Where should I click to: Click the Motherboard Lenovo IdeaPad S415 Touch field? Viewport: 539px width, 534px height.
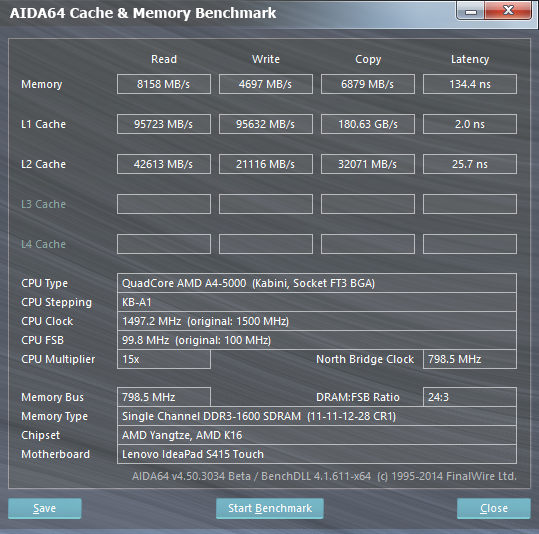[317, 454]
